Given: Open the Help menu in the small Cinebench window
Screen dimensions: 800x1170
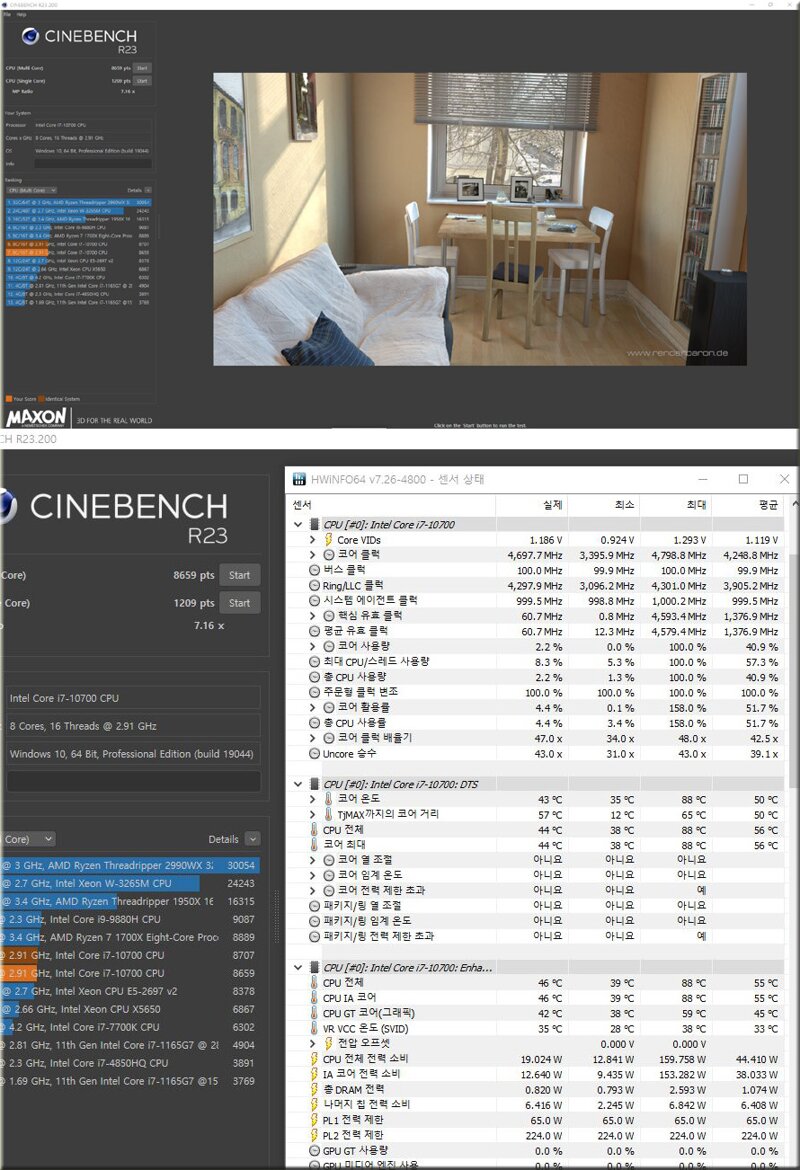Looking at the screenshot, I should pyautogui.click(x=22, y=14).
